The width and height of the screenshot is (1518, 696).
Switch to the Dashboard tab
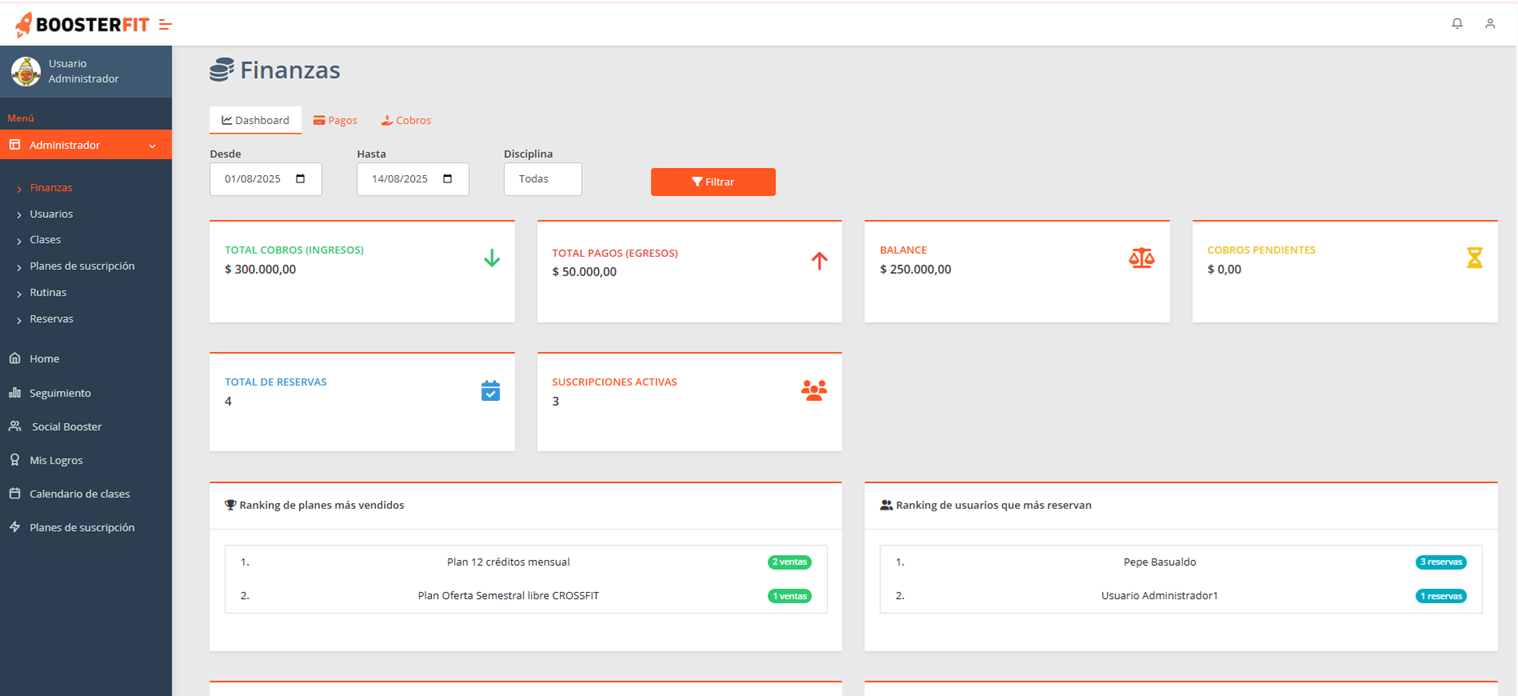click(x=255, y=120)
